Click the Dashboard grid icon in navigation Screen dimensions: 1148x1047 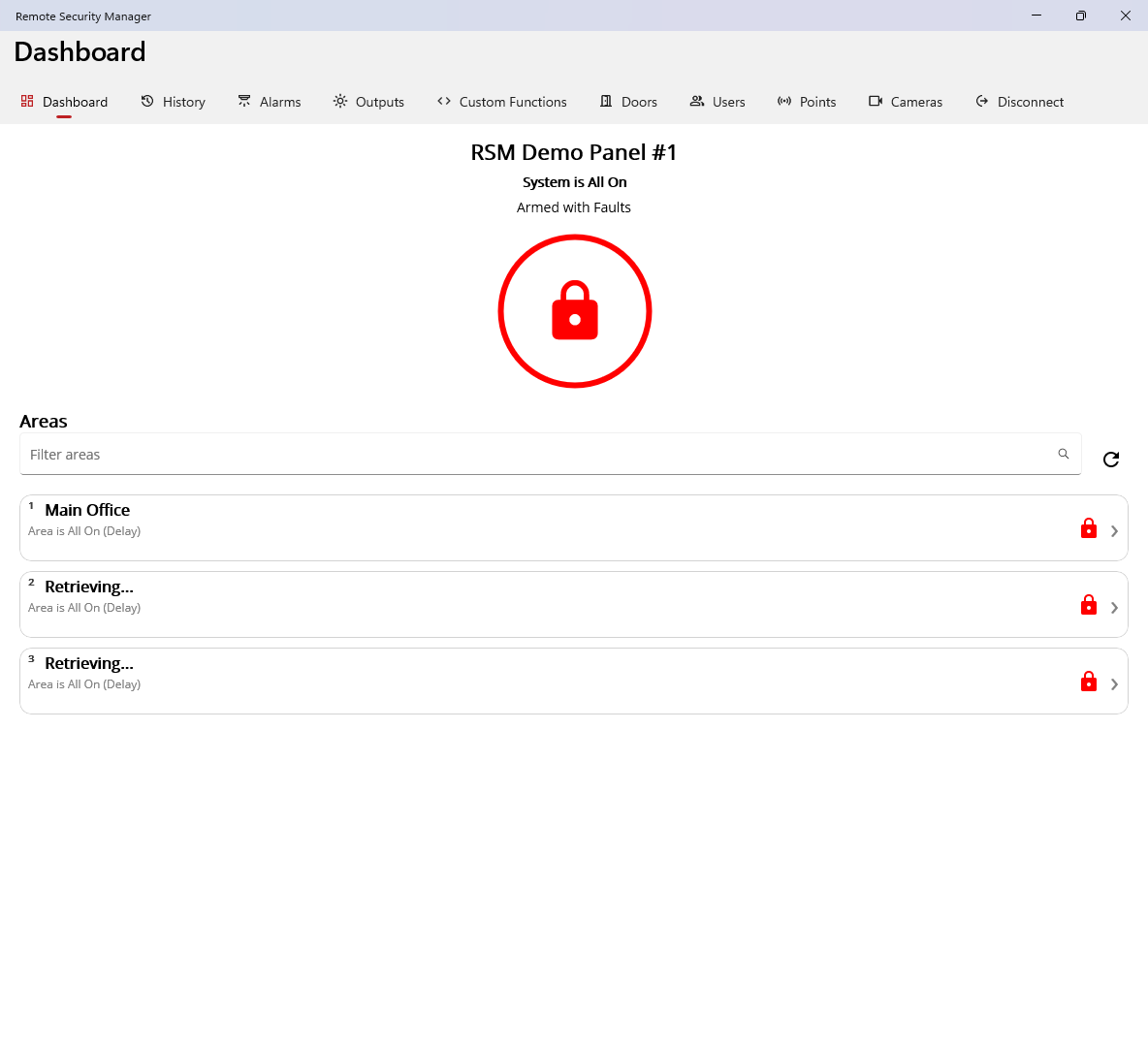point(27,101)
